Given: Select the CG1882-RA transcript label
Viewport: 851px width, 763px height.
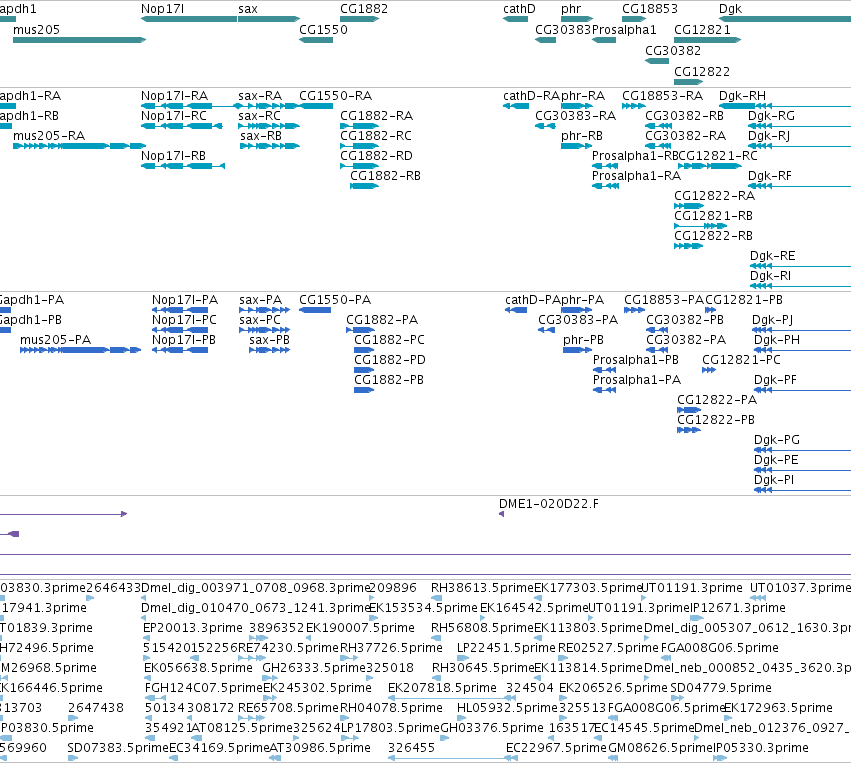Looking at the screenshot, I should point(376,116).
